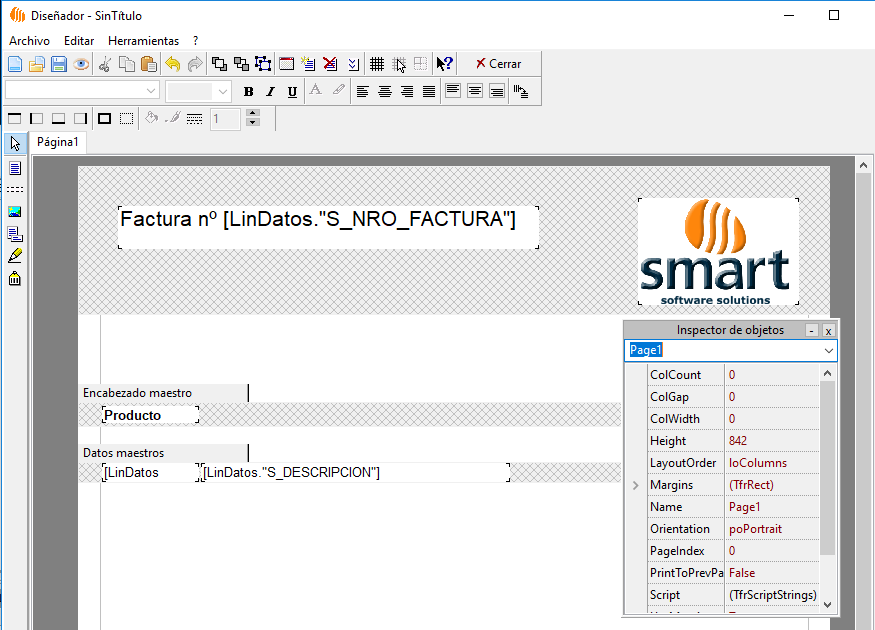Viewport: 875px width, 630px height.
Task: Toggle Bold text formatting
Action: point(248,91)
